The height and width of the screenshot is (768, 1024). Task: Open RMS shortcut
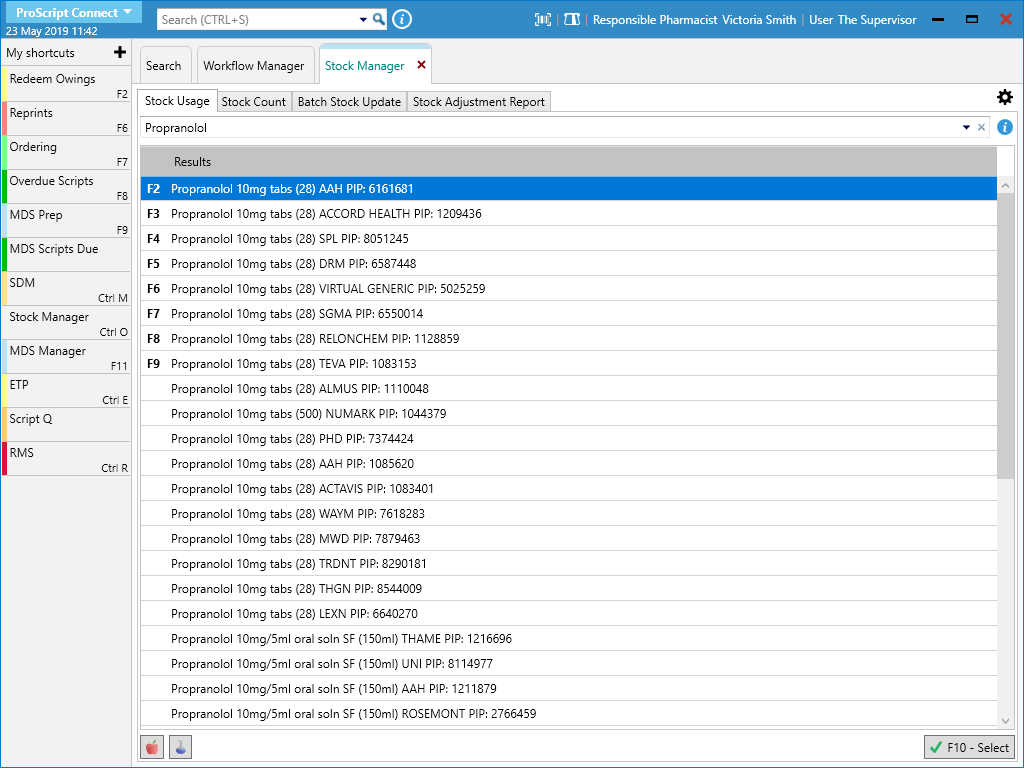click(x=67, y=458)
